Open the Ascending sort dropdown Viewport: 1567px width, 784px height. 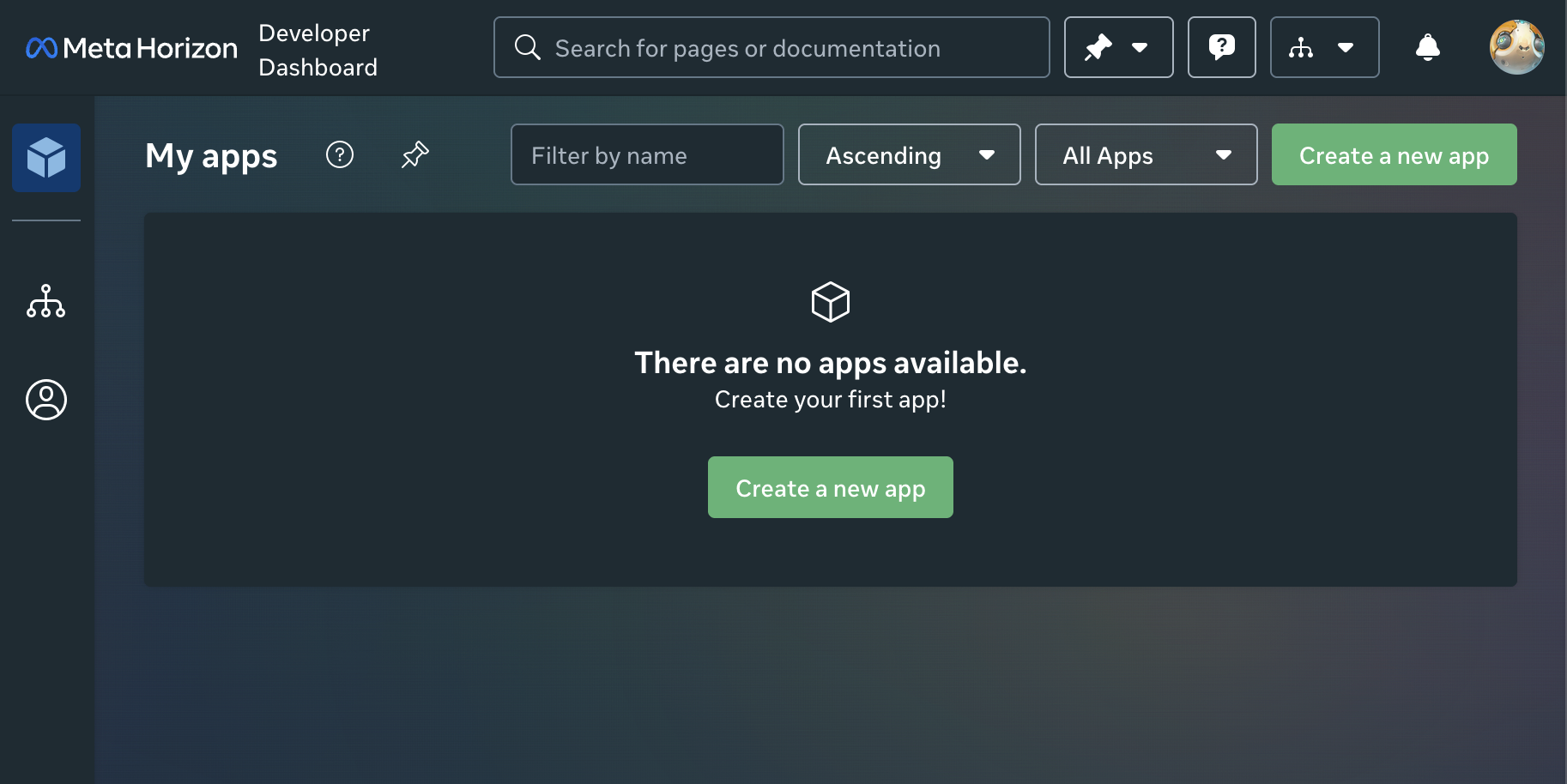point(909,154)
